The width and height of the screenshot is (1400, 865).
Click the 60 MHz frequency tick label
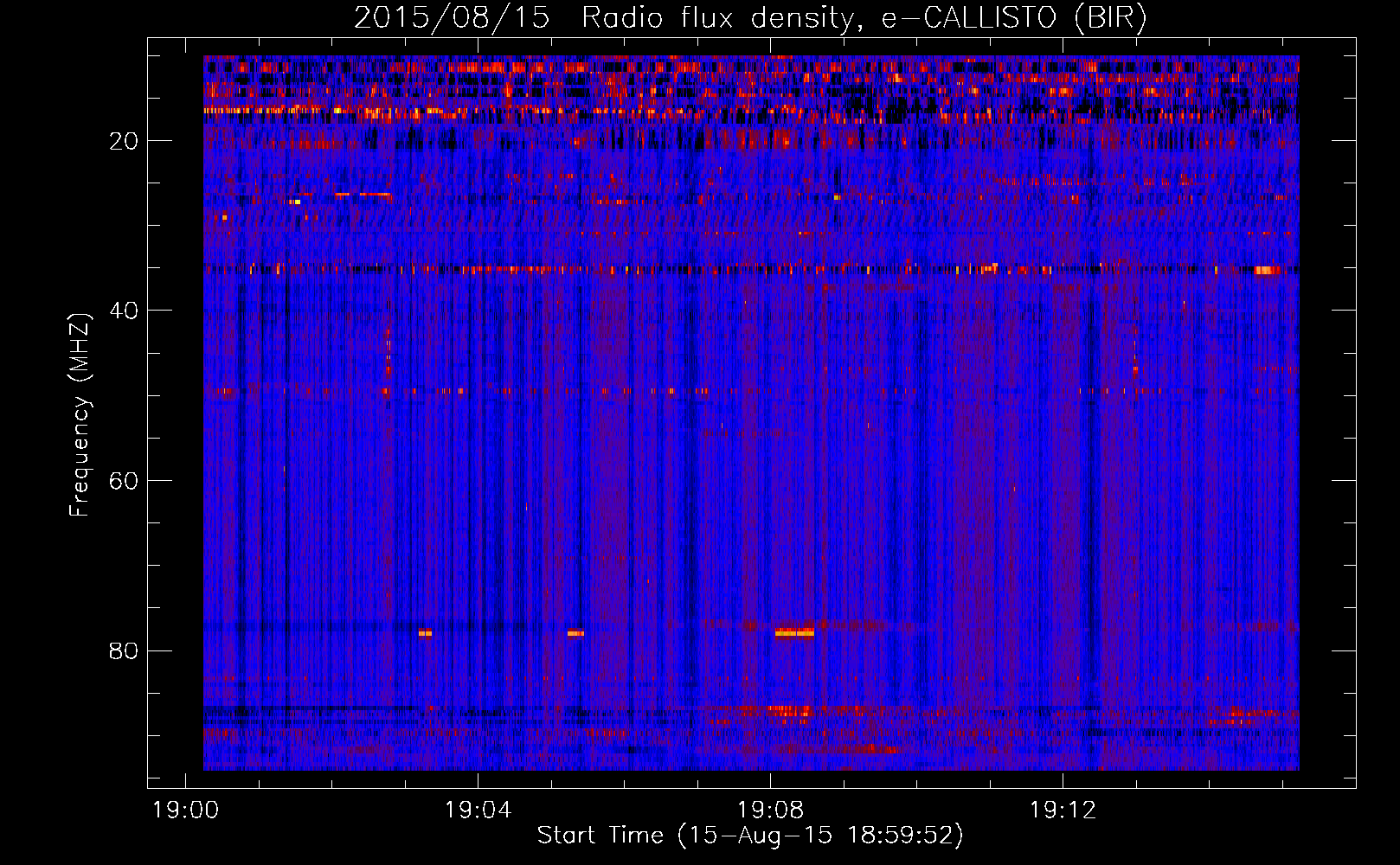124,481
